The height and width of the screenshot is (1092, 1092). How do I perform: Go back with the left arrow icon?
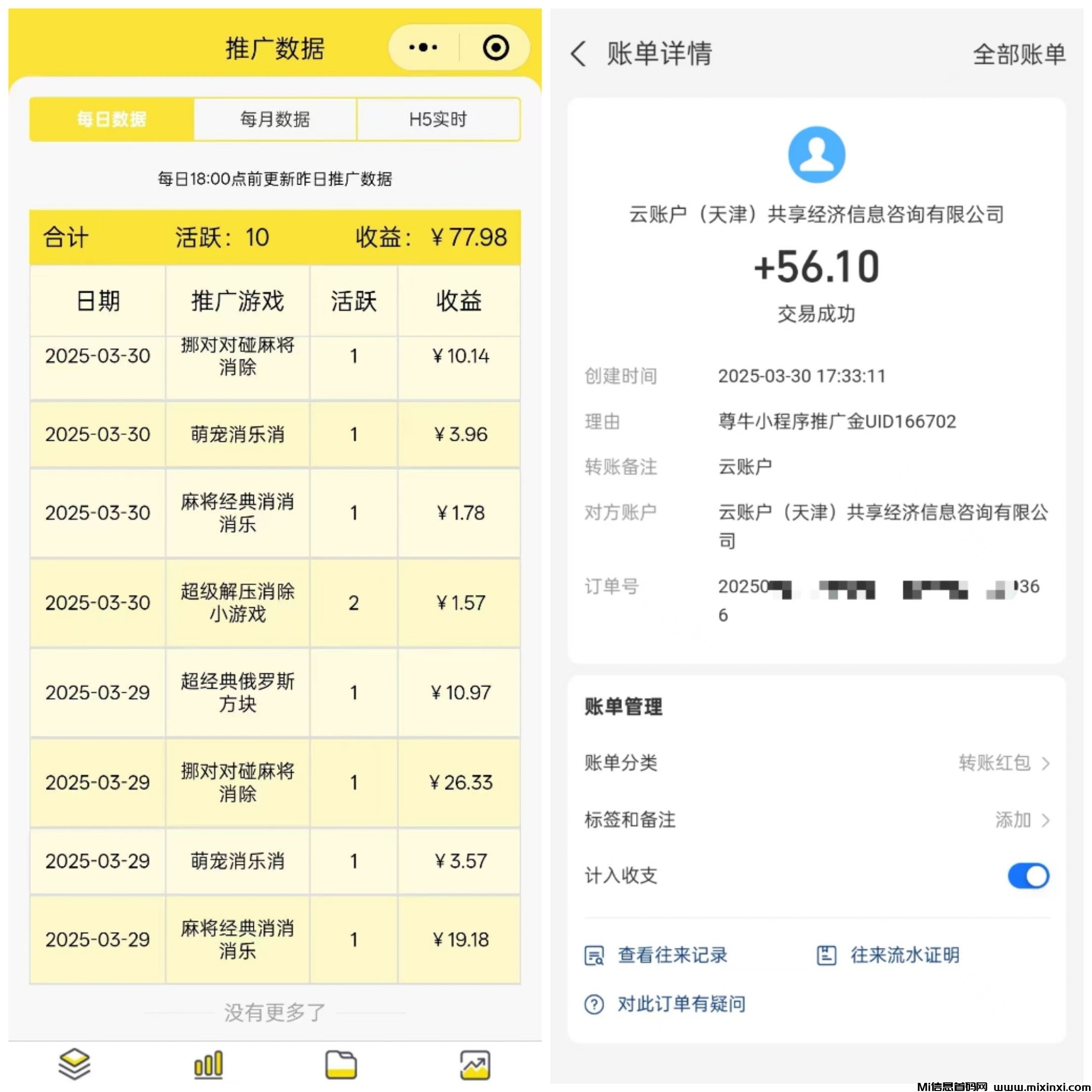[578, 54]
